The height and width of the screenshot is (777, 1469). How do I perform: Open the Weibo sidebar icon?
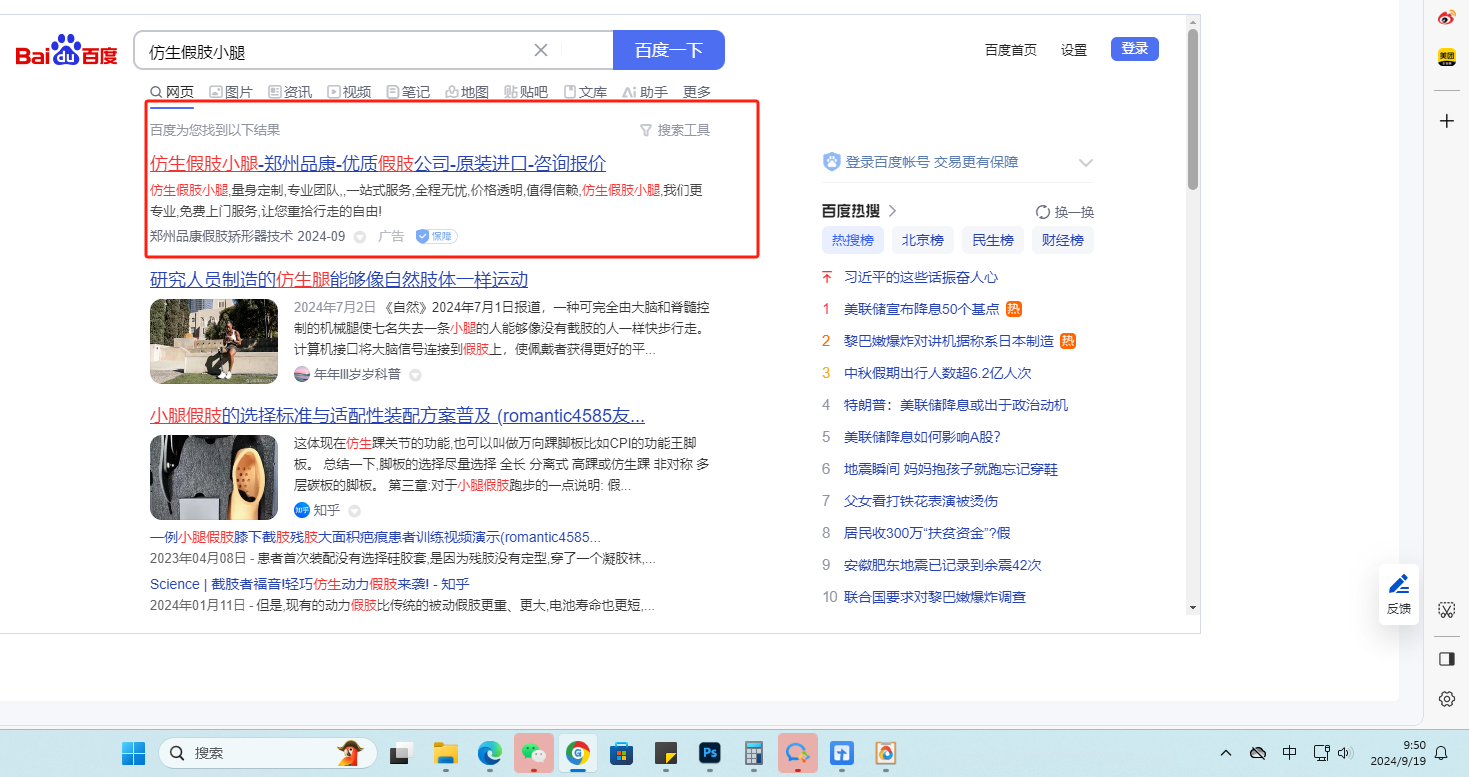coord(1446,17)
